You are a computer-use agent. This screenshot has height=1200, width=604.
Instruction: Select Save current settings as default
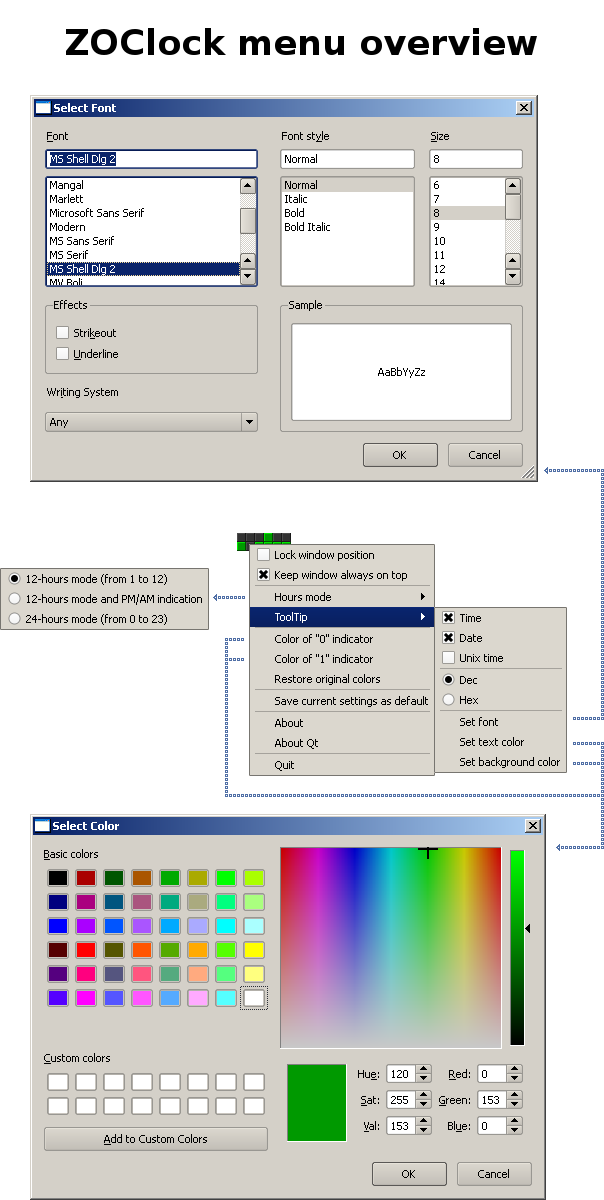click(342, 701)
